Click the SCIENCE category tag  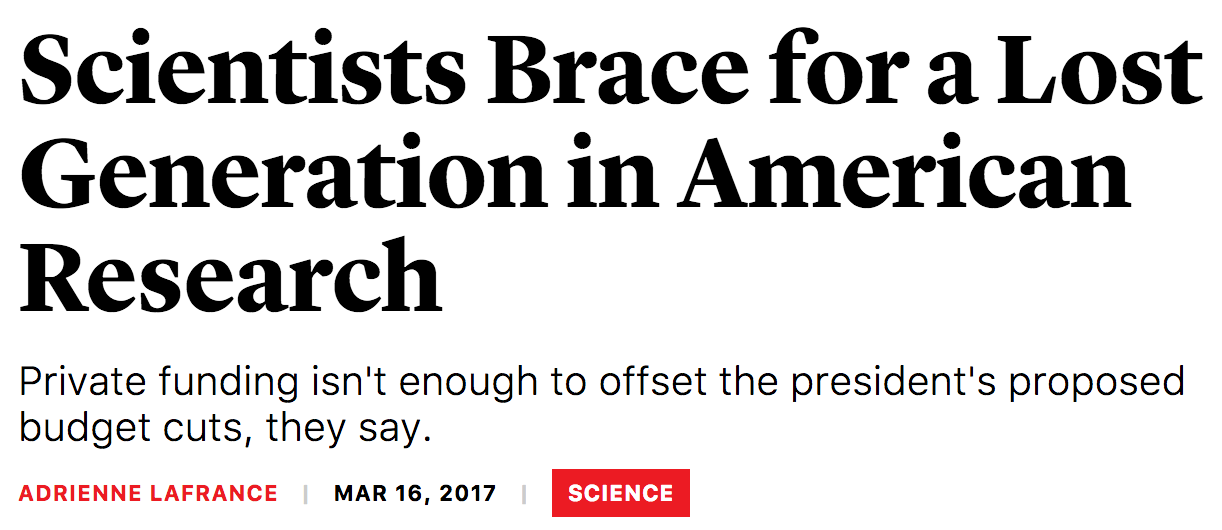(x=620, y=493)
